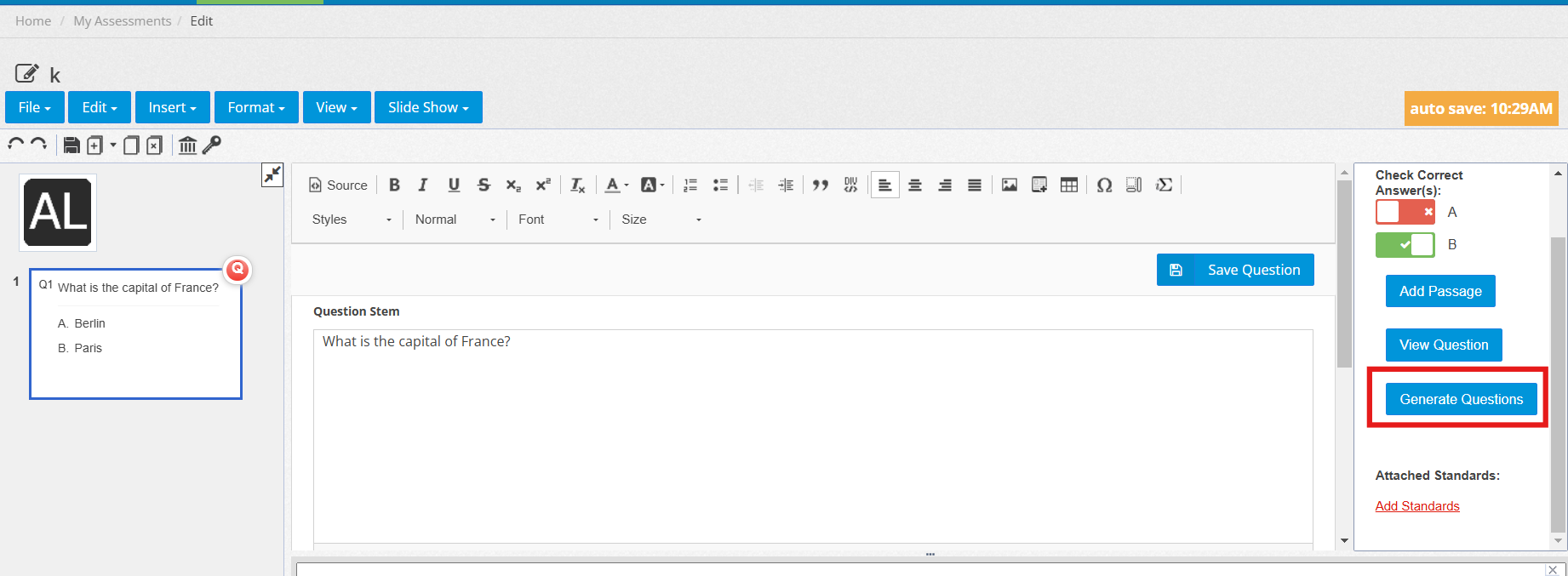Expand the Font dropdown list
The height and width of the screenshot is (576, 1568).
coord(558,220)
